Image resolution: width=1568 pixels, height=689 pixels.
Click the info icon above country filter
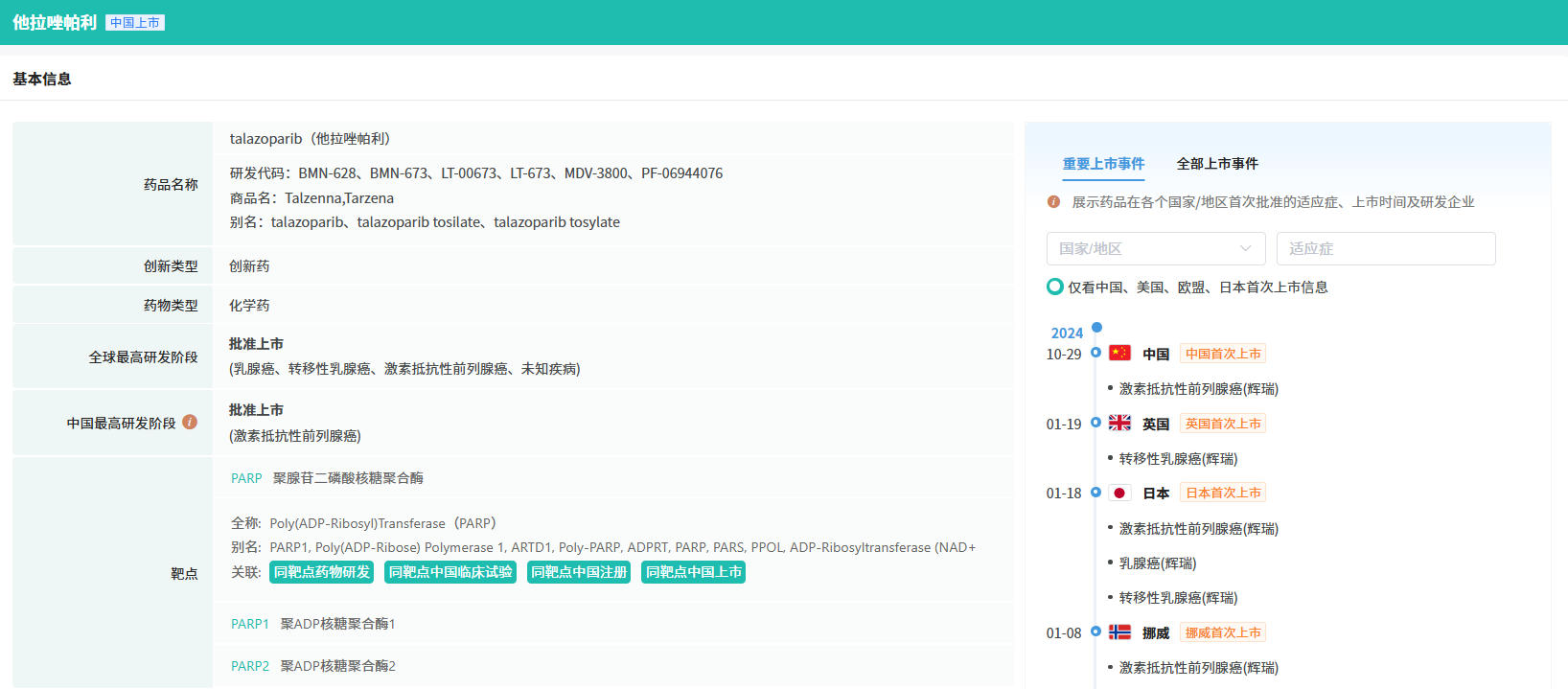pyautogui.click(x=1053, y=202)
